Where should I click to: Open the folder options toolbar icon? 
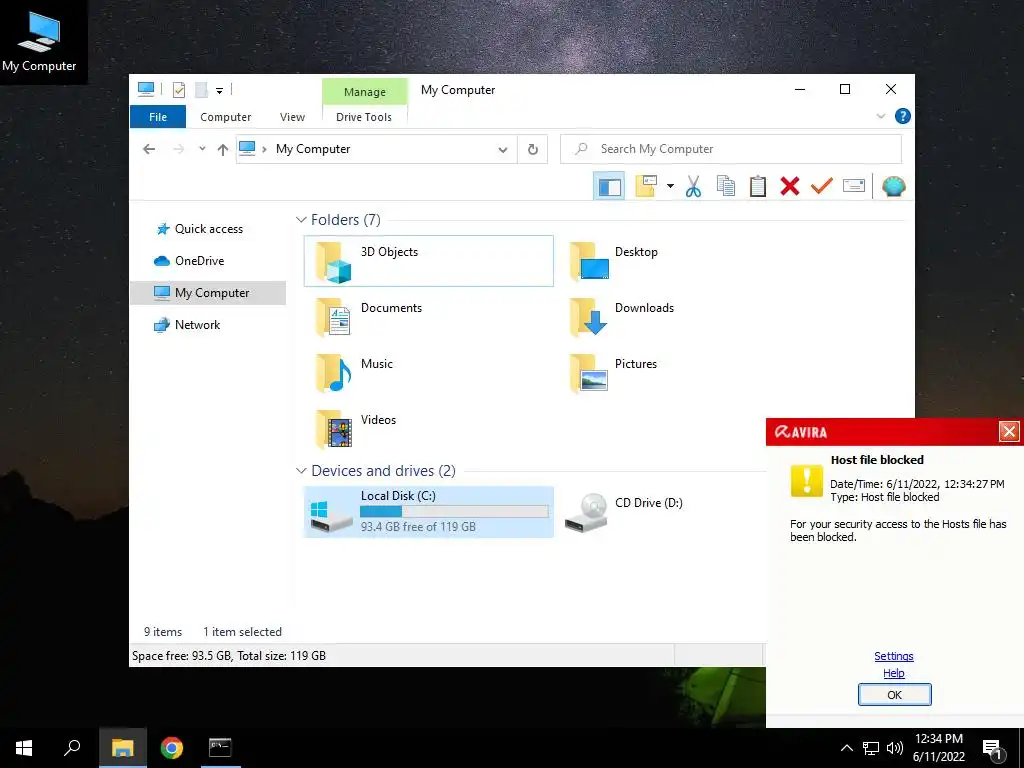pyautogui.click(x=646, y=186)
